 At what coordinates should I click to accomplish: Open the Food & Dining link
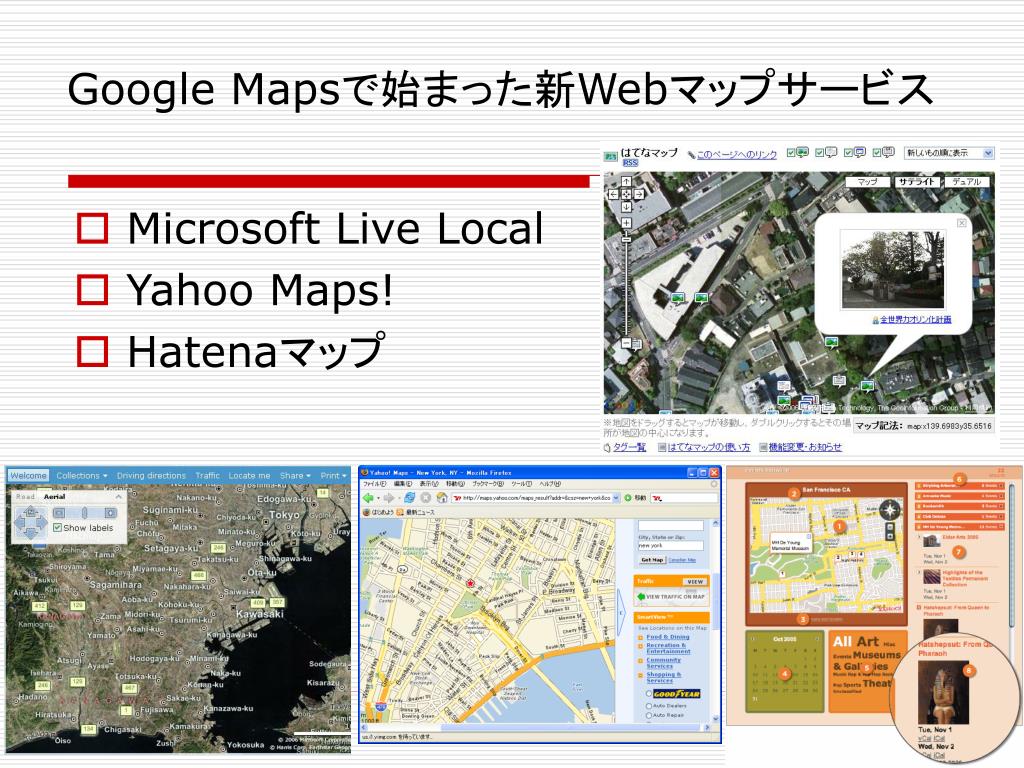[x=668, y=637]
